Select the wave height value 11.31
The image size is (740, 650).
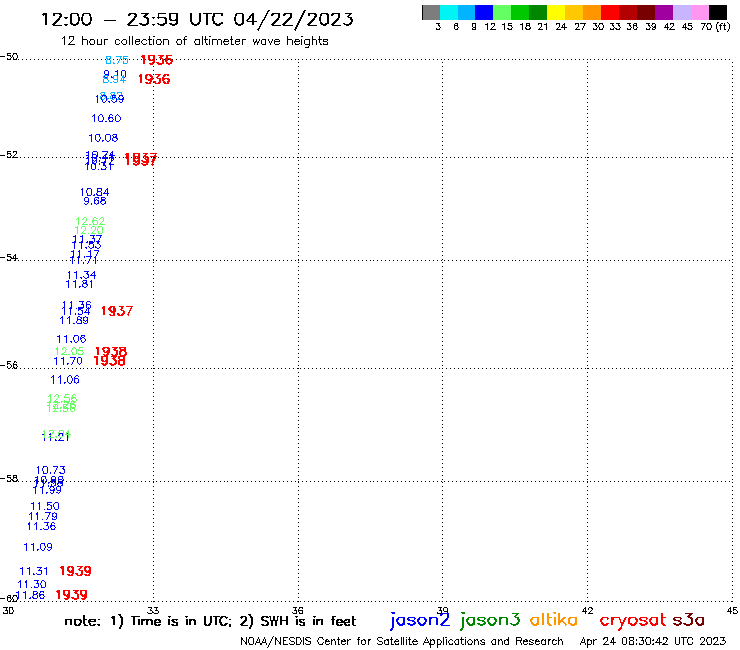(x=34, y=572)
